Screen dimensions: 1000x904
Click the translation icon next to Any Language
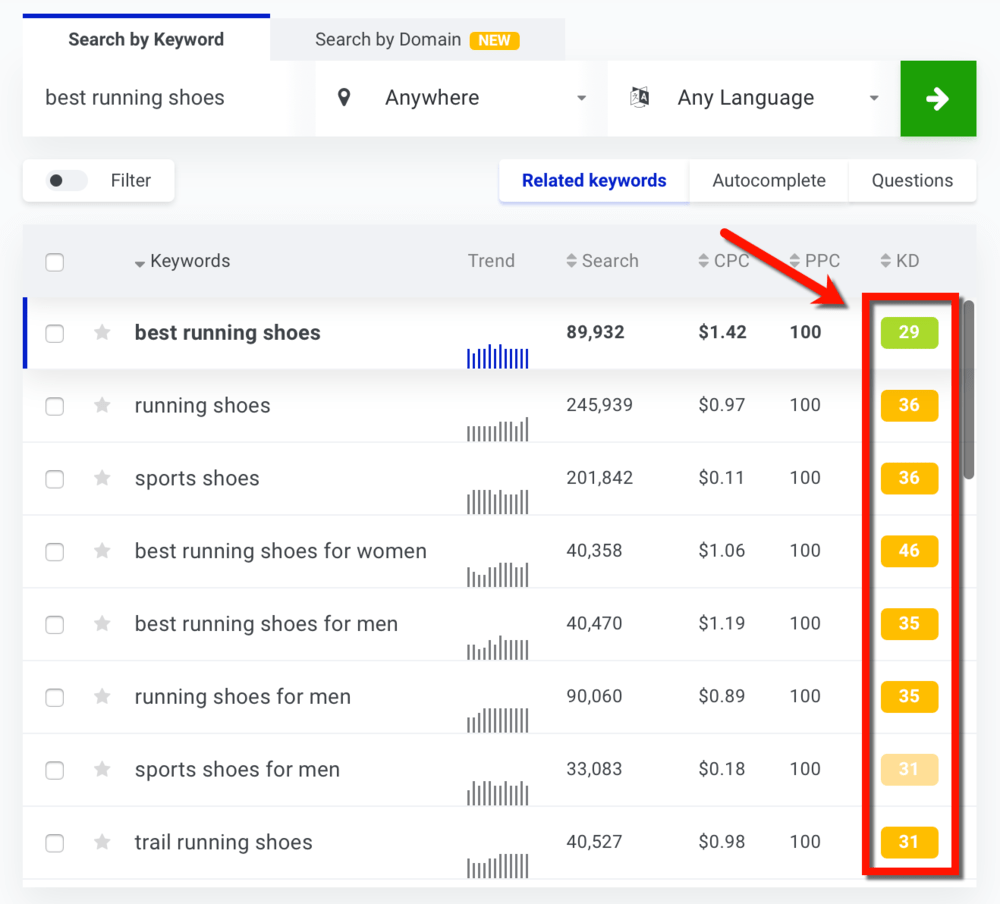tap(639, 97)
